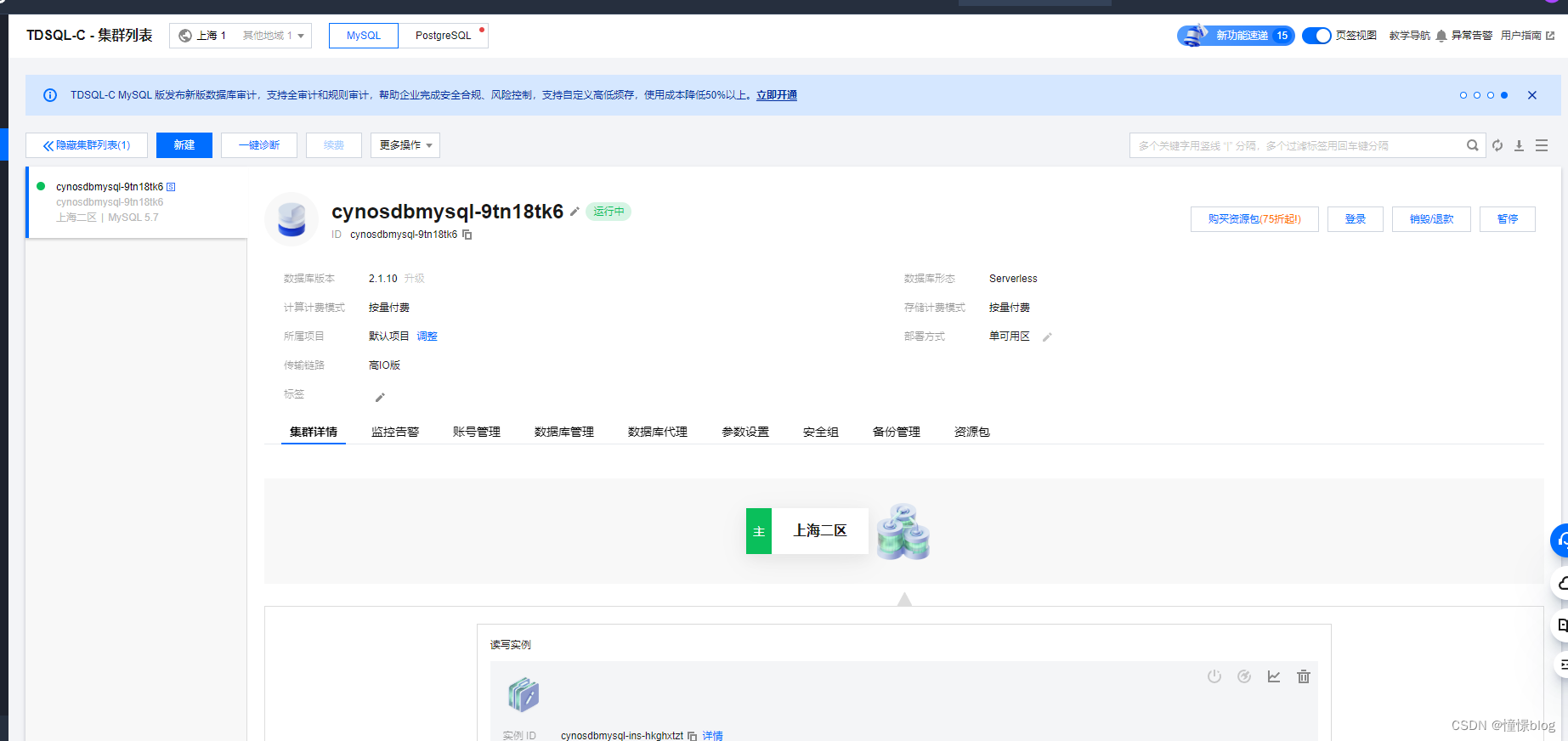Open the 数据库管理 tab
Image resolution: width=1568 pixels, height=741 pixels.
564,432
